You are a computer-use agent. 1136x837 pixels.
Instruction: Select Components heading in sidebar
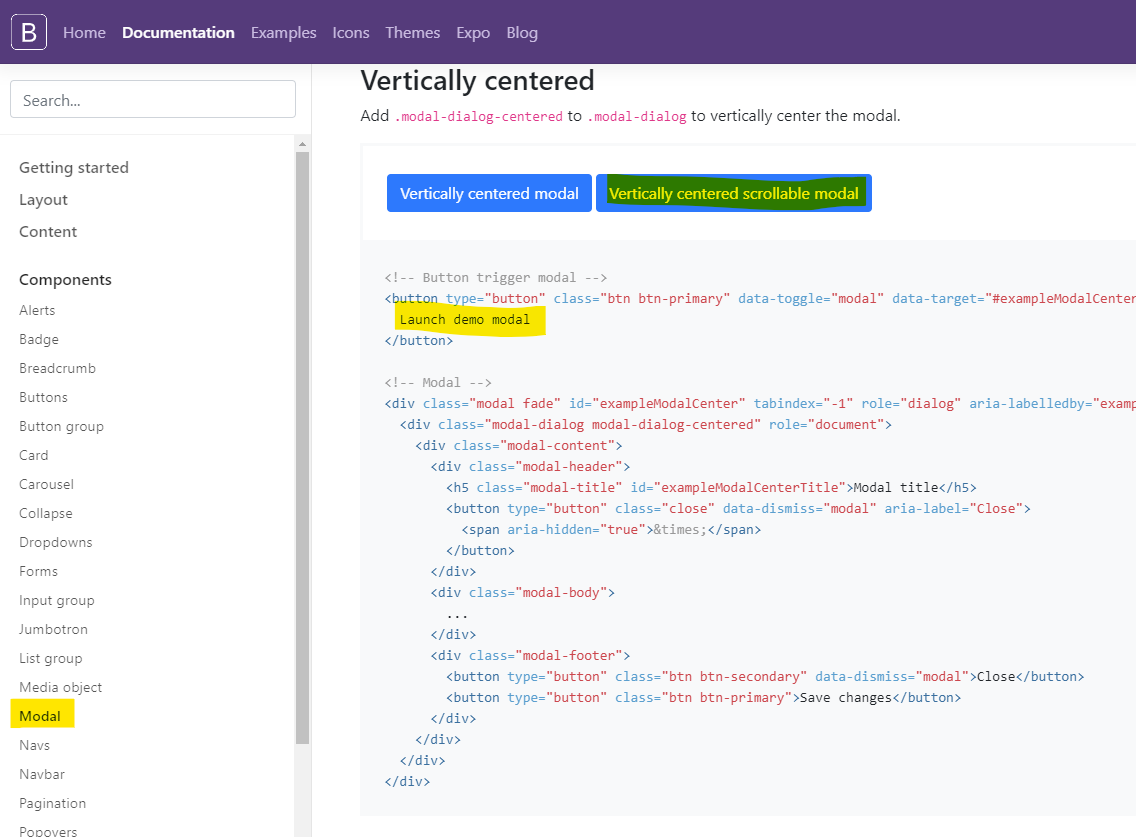65,280
